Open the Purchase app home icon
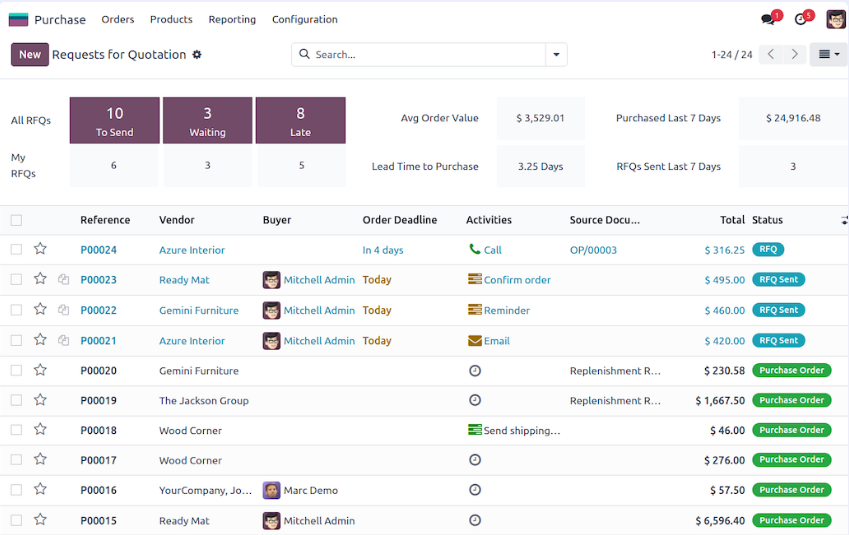Viewport: 849px width, 535px height. (x=18, y=19)
